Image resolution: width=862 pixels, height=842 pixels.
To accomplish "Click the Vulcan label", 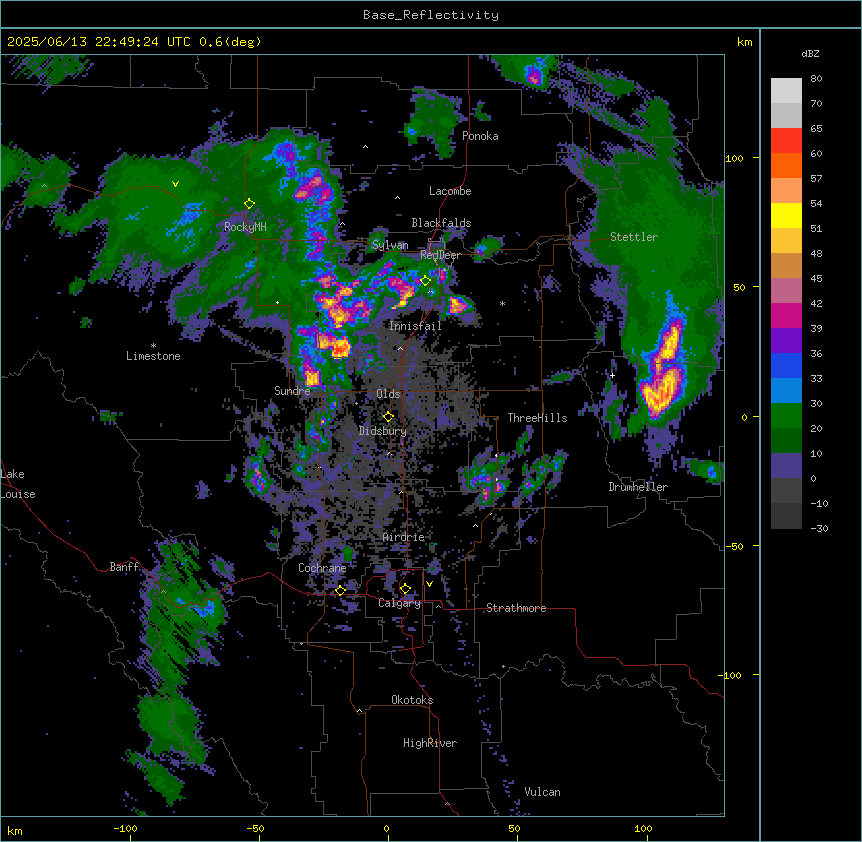I will 542,792.
